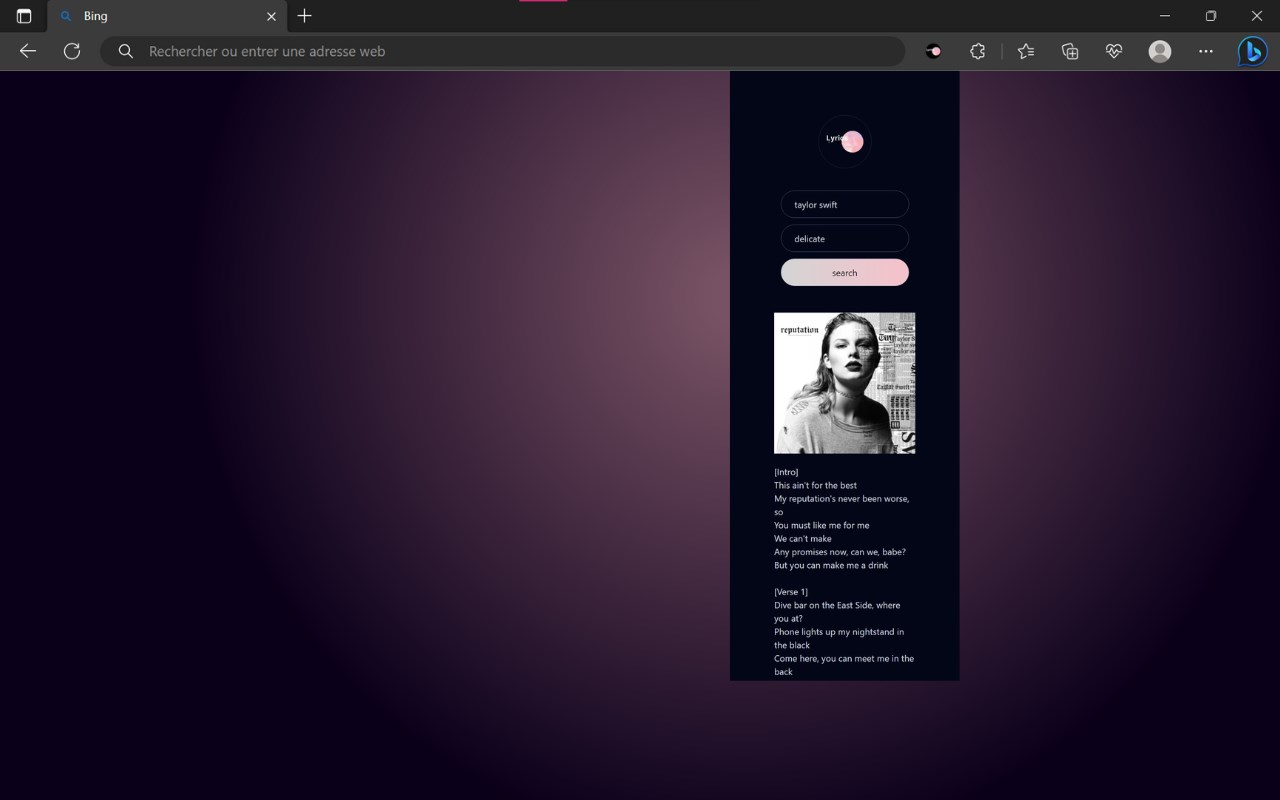
Task: Reload the page with the refresh icon
Action: click(72, 51)
